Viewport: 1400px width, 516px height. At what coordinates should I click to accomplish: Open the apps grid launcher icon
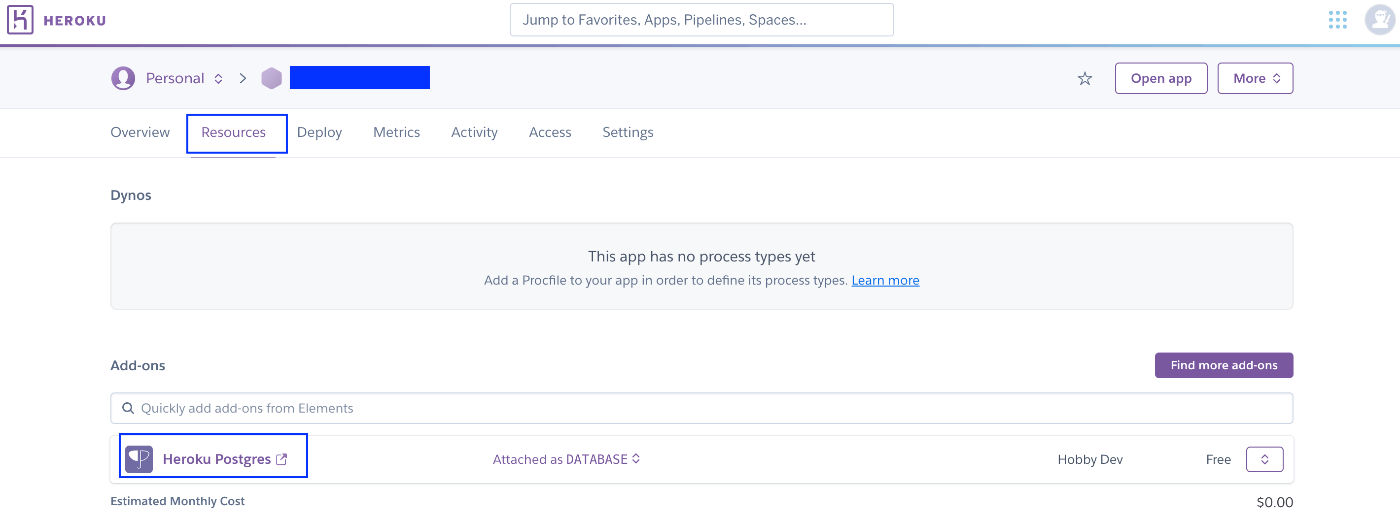click(1337, 19)
